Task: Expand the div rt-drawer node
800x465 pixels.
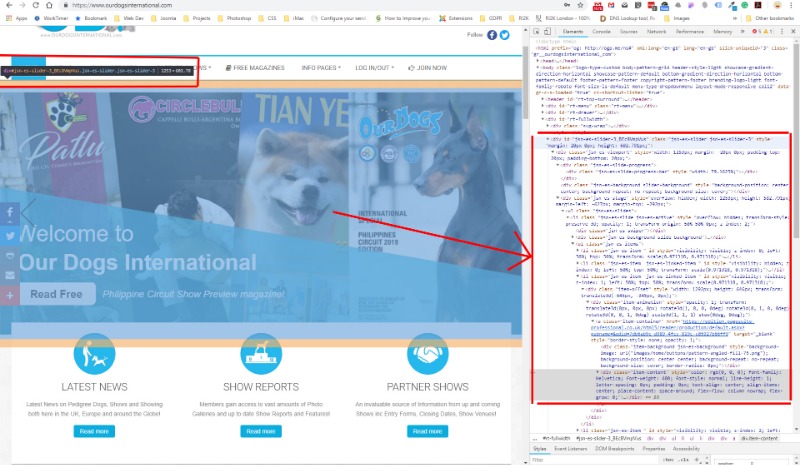Action: [542, 112]
